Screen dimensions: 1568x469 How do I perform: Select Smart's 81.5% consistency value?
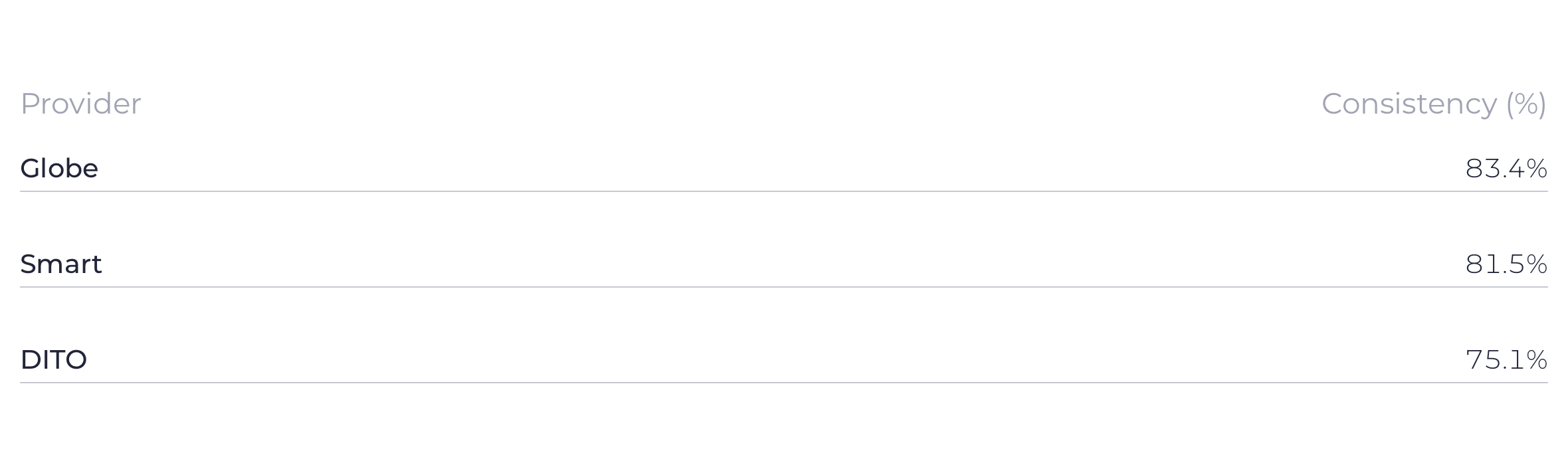click(x=1506, y=264)
